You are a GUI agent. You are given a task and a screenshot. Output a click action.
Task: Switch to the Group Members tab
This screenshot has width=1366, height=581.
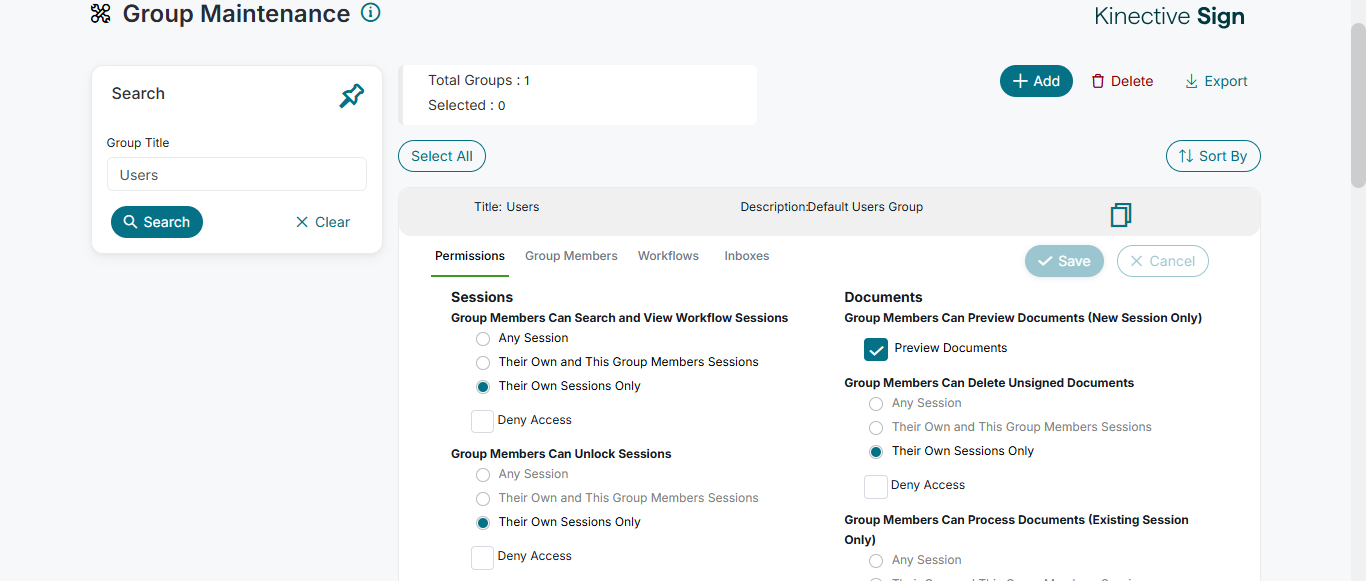coord(571,256)
